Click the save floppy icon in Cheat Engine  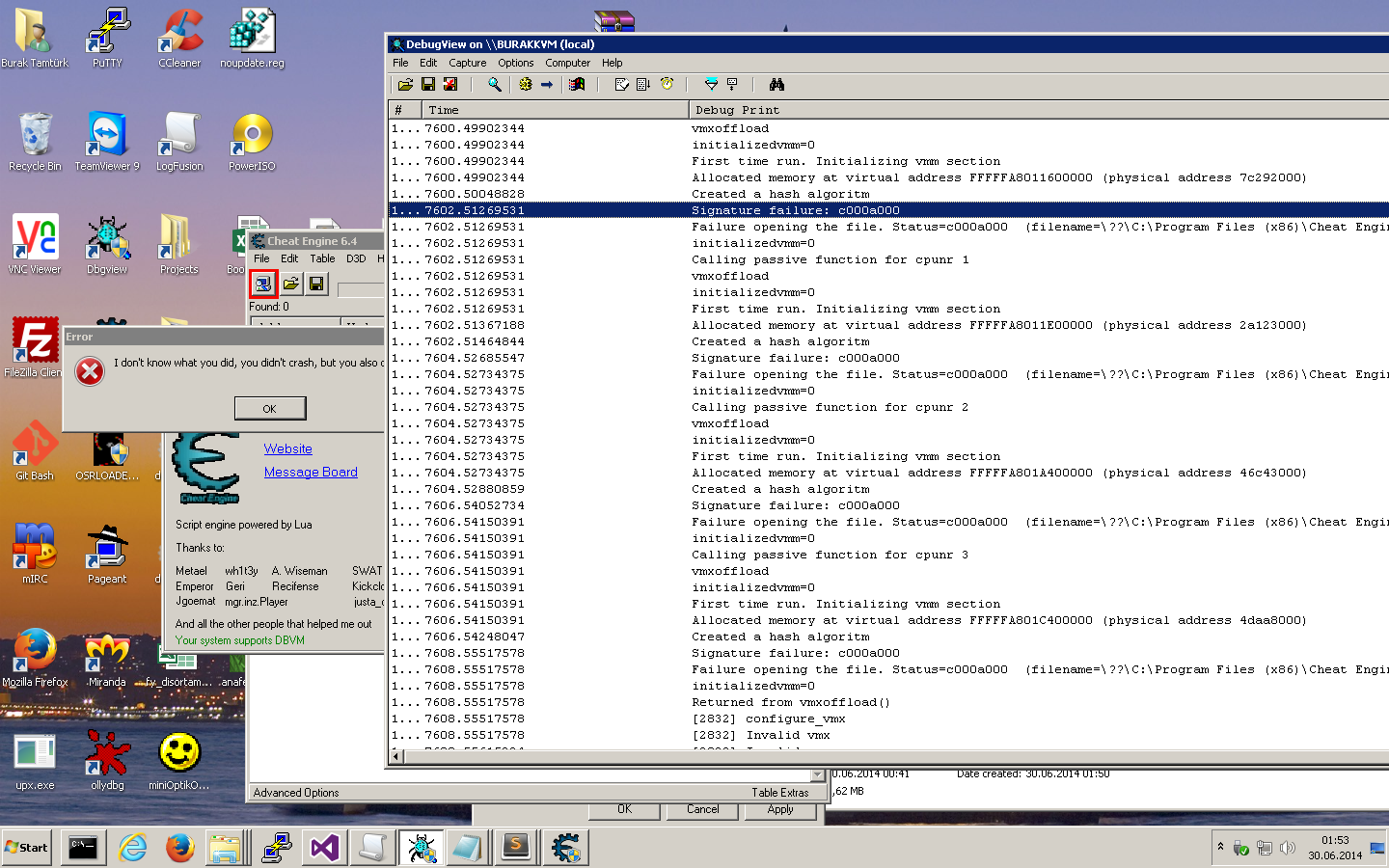point(316,284)
